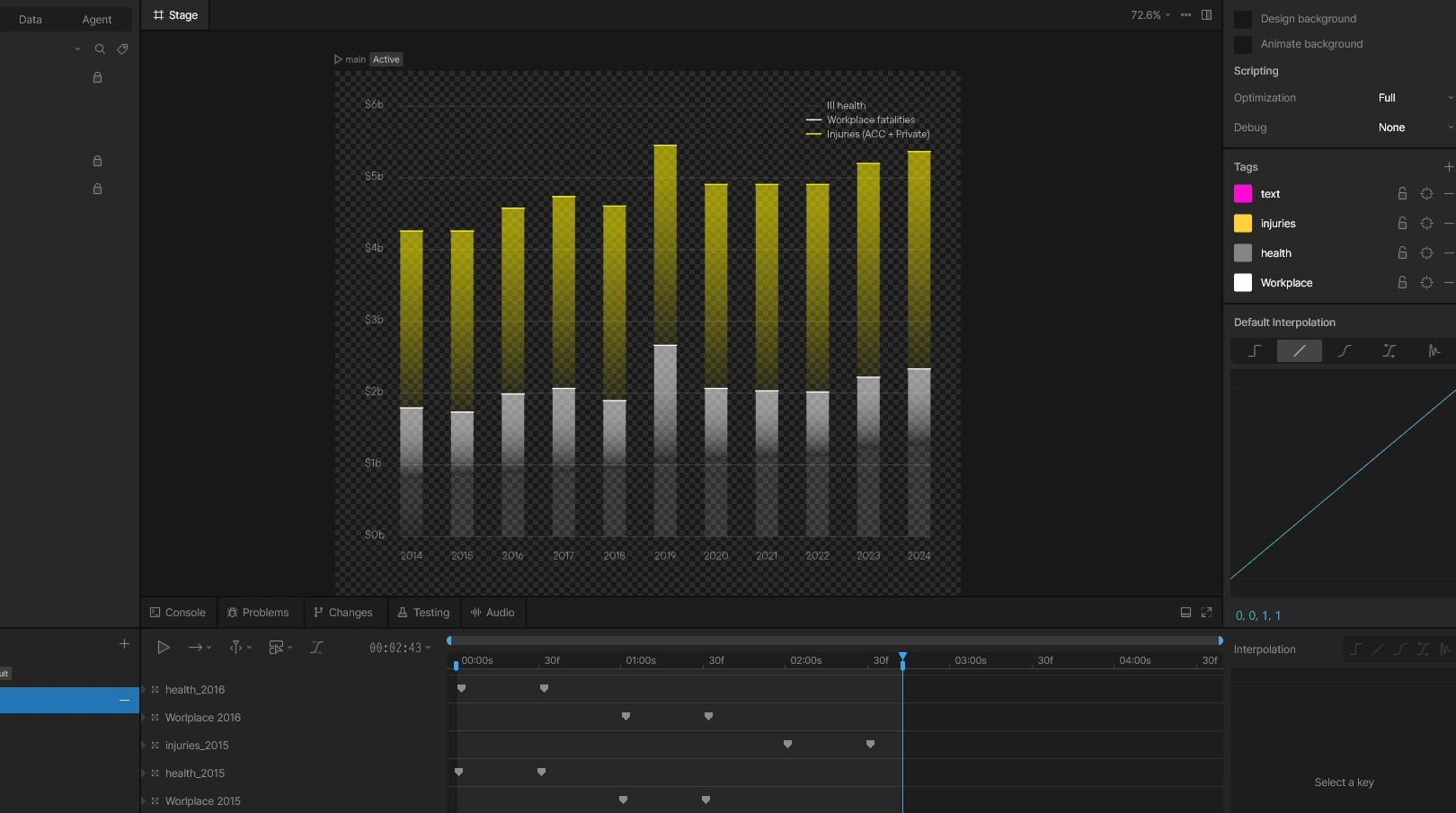Click the target icon for the text tag
The image size is (1456, 813).
[x=1426, y=194]
